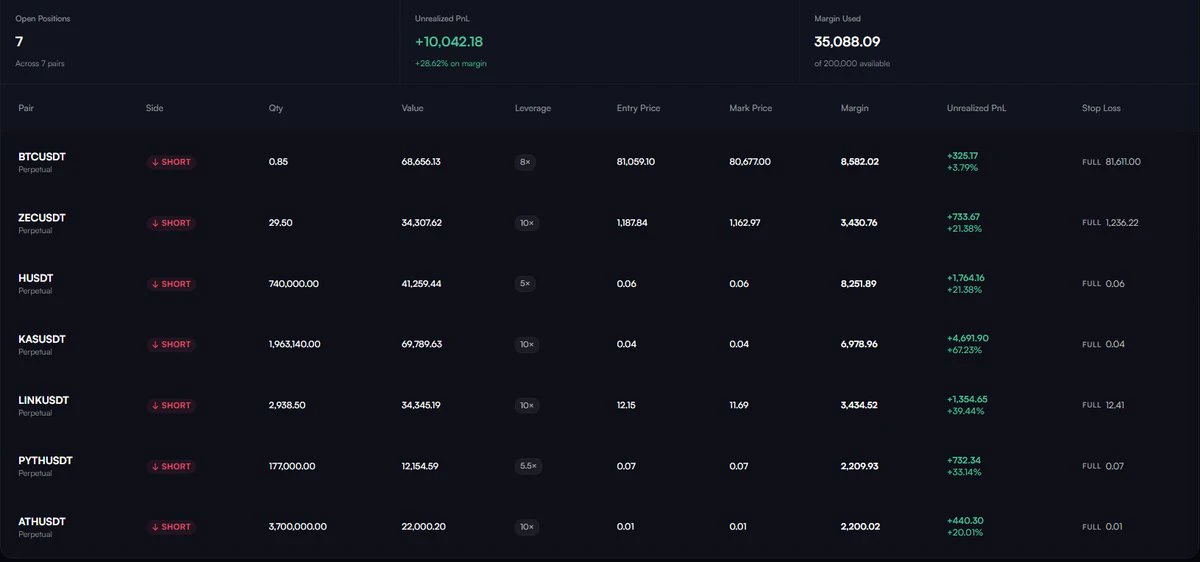Screen dimensions: 1200x562
Task: Click the SHORT badge in the KASUSDT row
Action: coord(171,344)
